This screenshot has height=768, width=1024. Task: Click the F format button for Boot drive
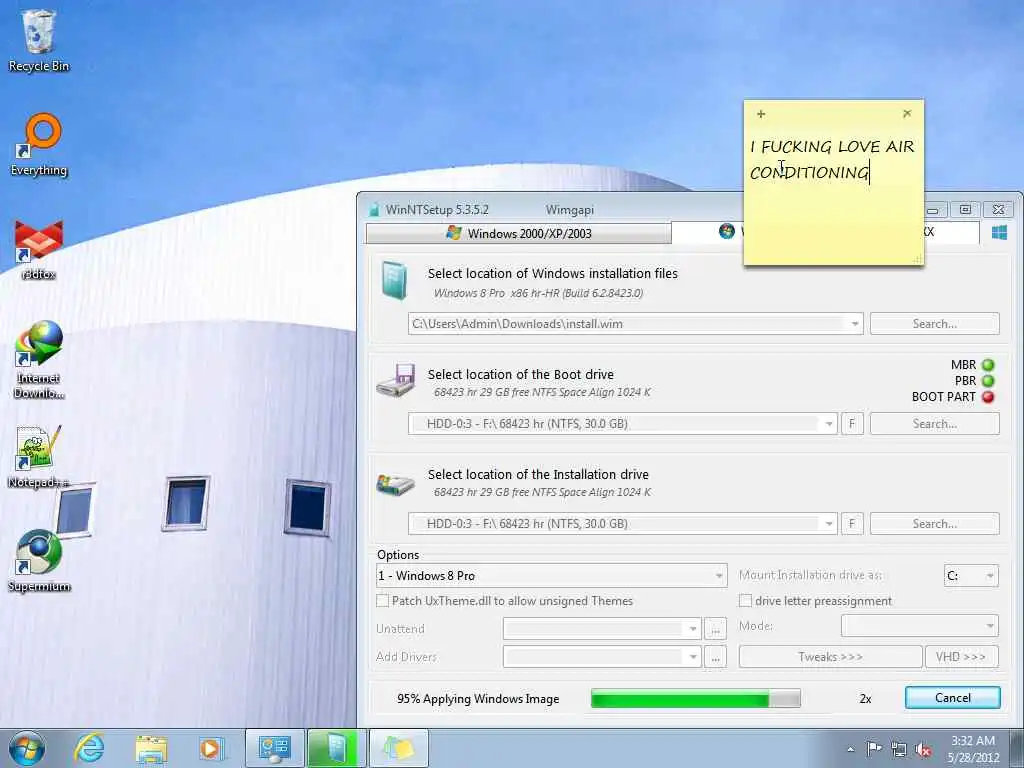852,424
